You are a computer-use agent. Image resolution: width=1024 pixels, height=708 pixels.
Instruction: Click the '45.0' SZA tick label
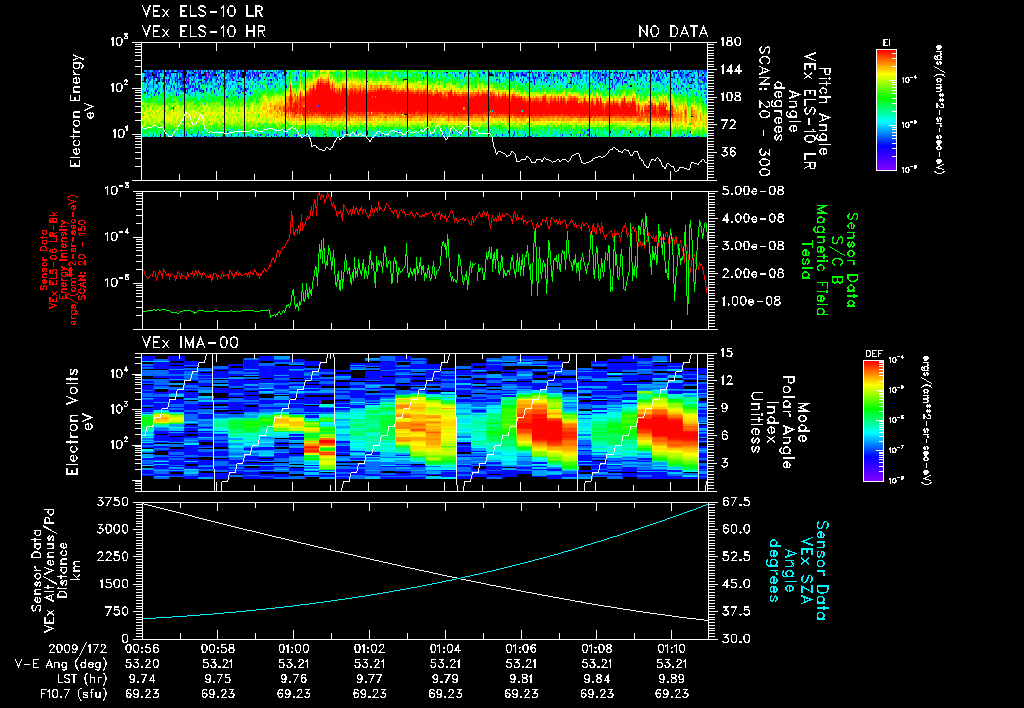[x=735, y=584]
